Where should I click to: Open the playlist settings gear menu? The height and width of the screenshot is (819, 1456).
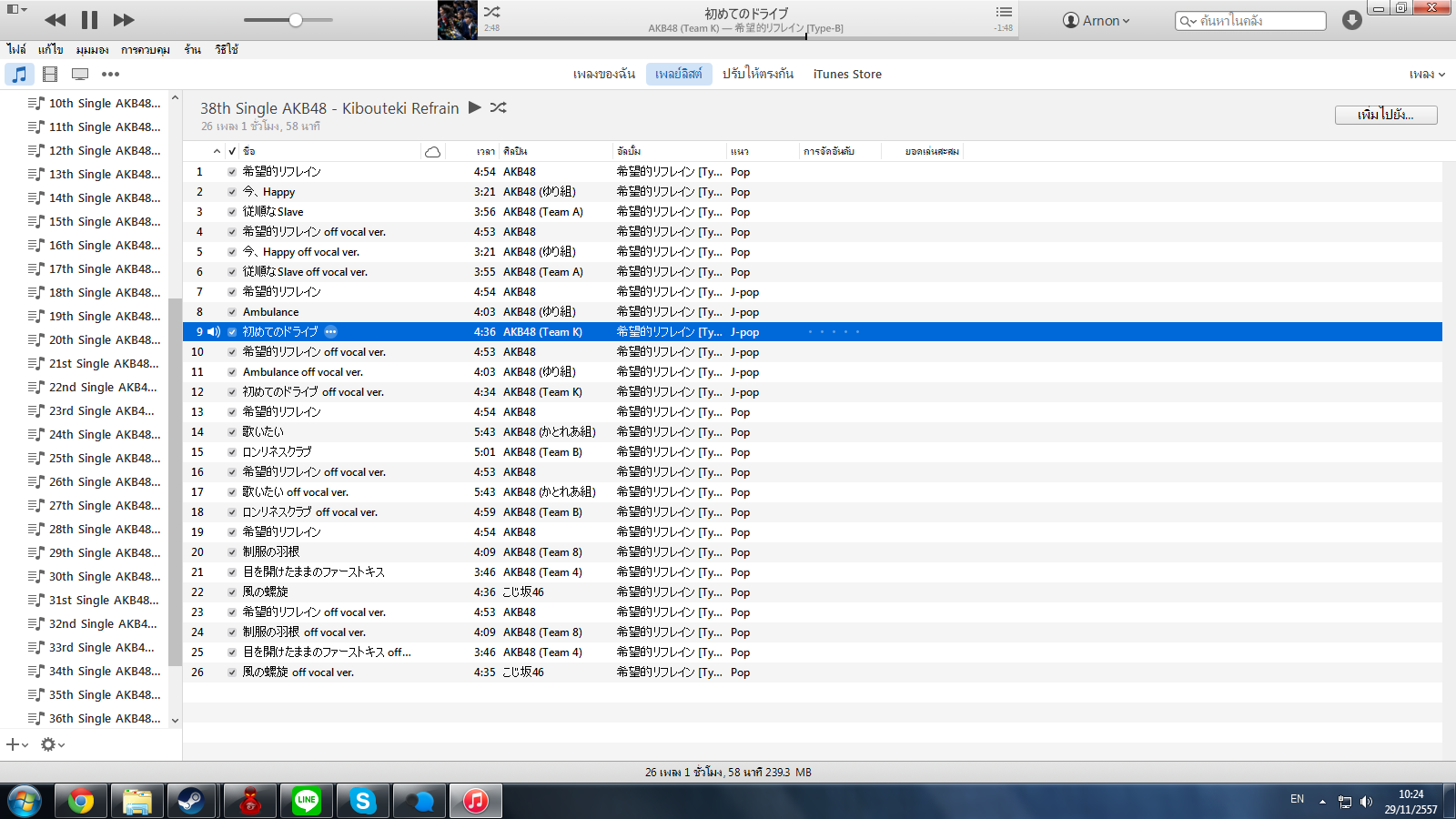tap(52, 744)
